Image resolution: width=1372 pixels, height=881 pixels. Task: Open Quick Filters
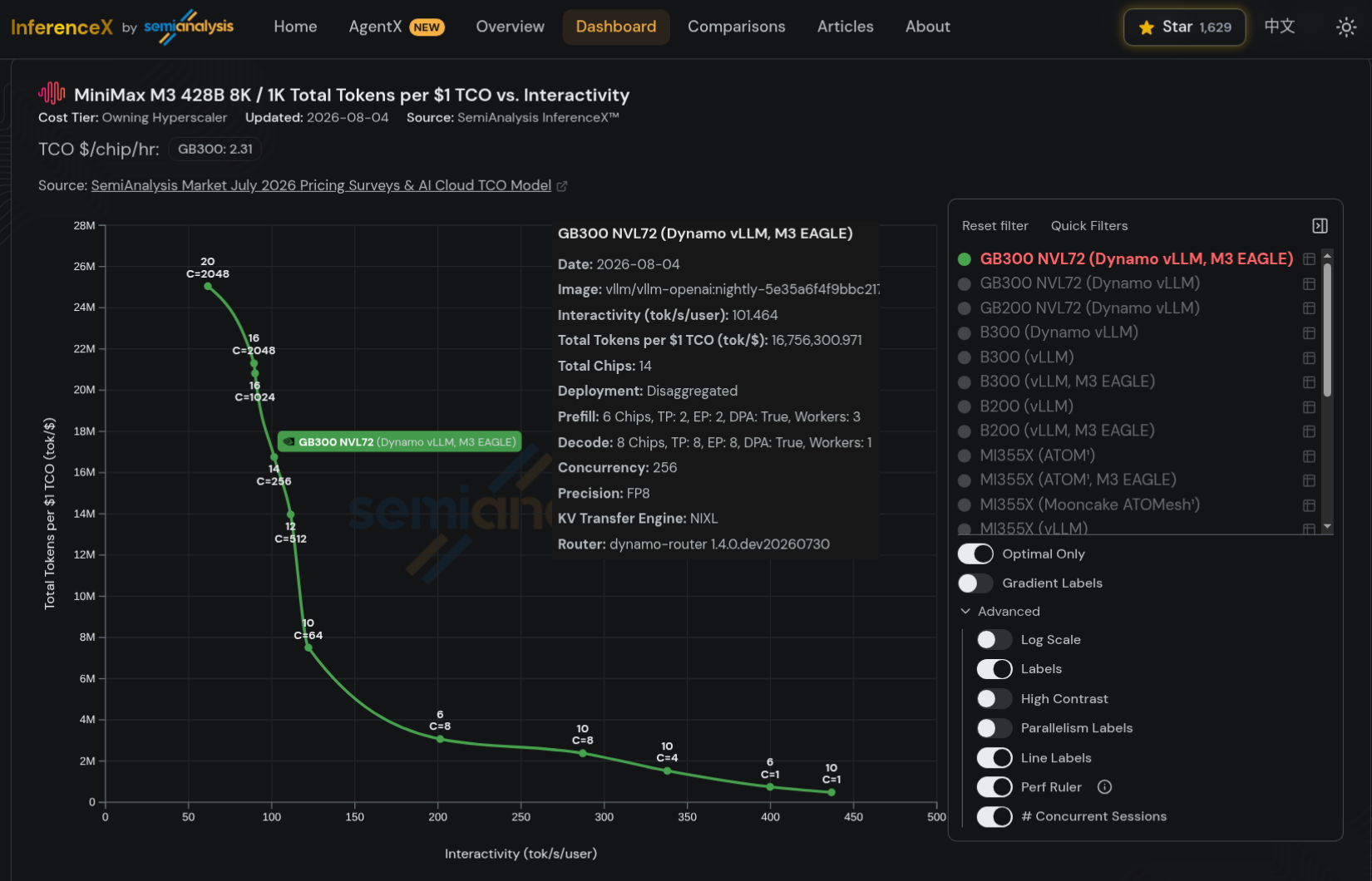[1089, 226]
